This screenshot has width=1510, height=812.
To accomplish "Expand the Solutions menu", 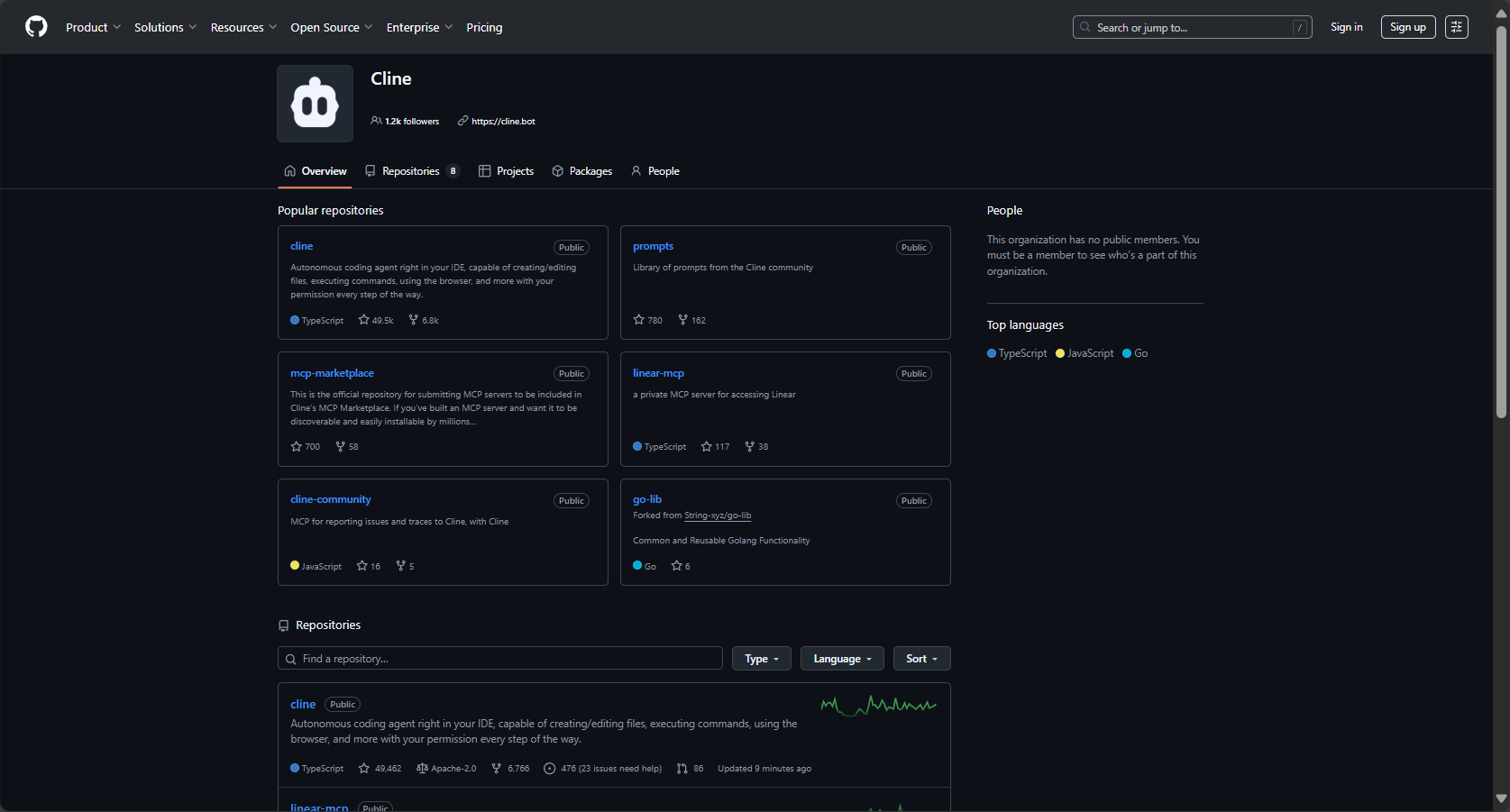I will pos(165,27).
